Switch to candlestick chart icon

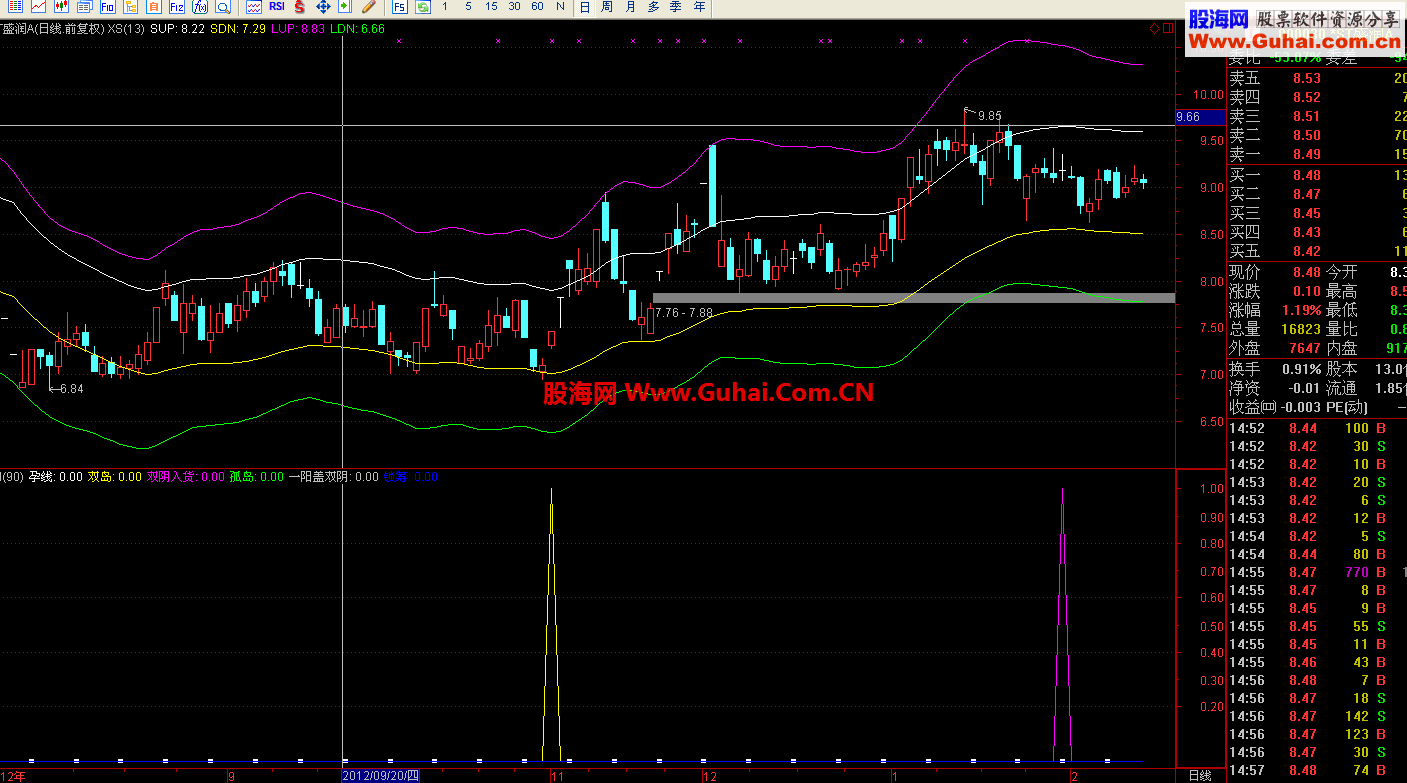click(61, 7)
